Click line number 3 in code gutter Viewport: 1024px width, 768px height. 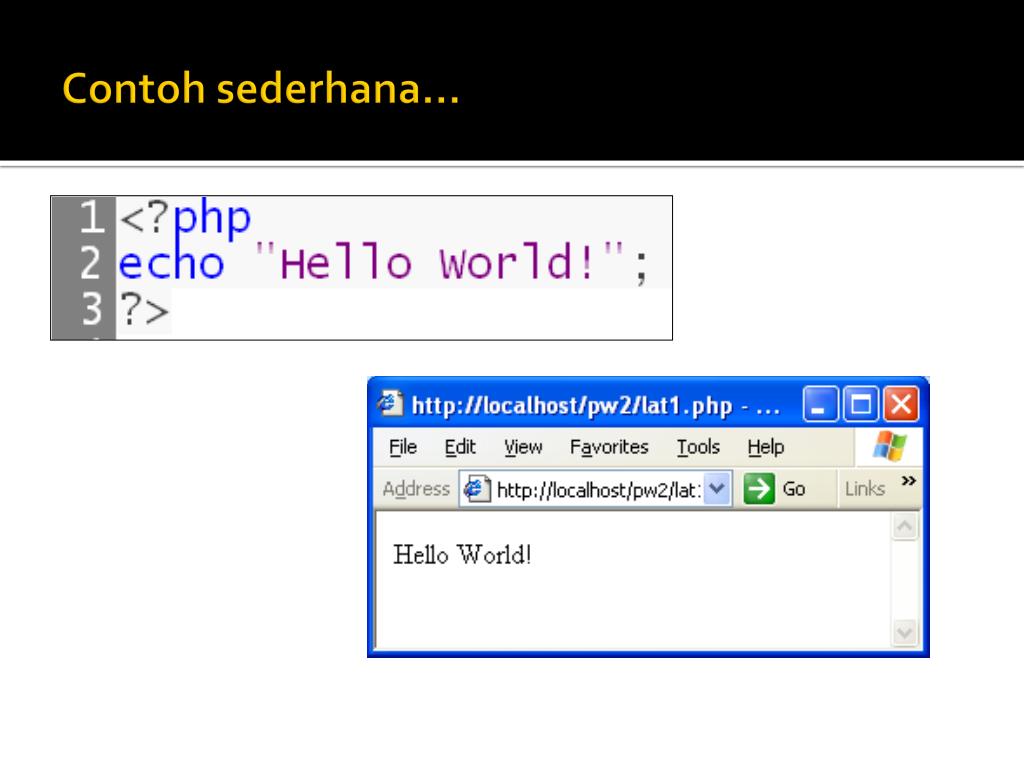91,308
